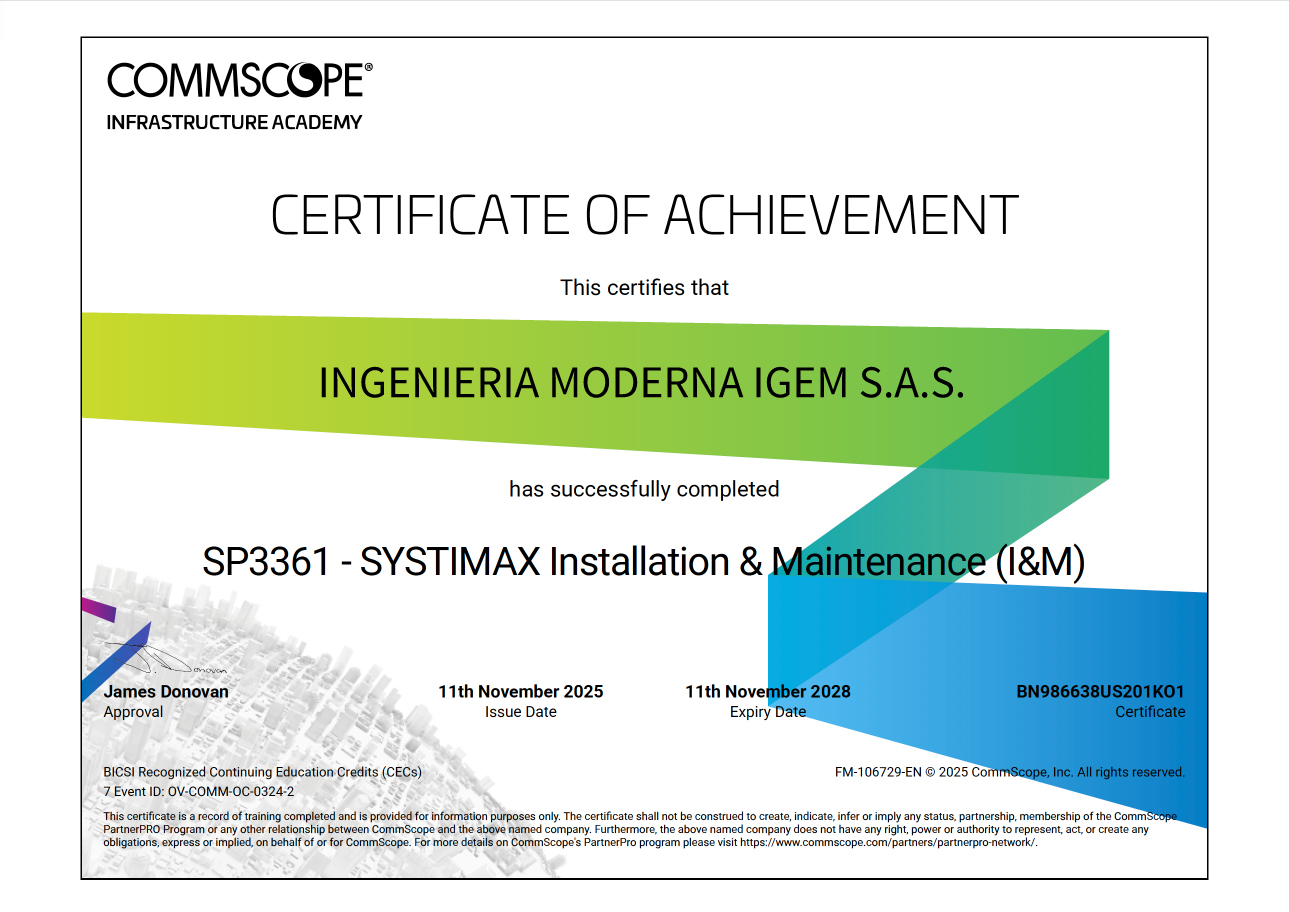The width and height of the screenshot is (1289, 912).
Task: Click the 'has successfully completed' line
Action: point(643,489)
